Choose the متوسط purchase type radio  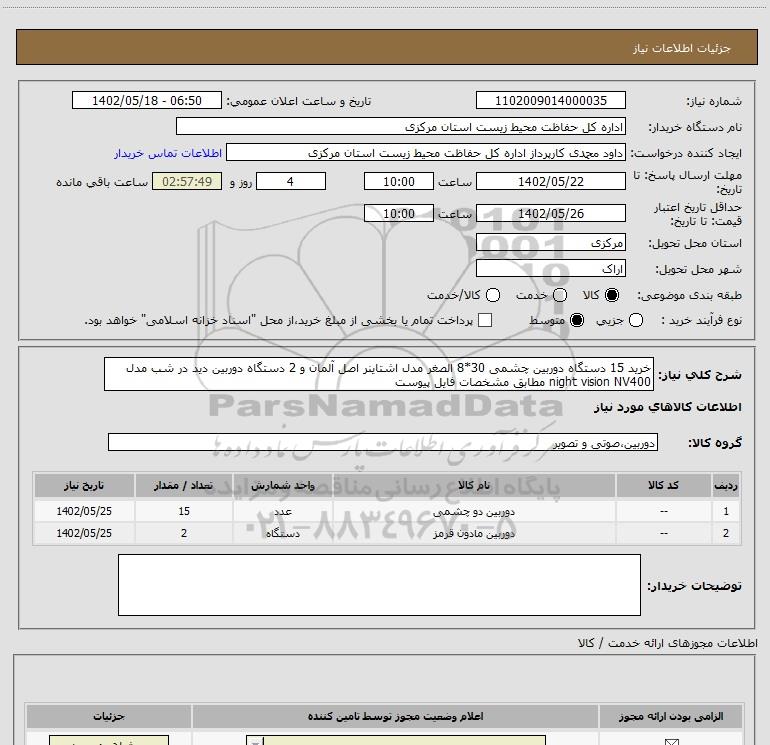577,320
